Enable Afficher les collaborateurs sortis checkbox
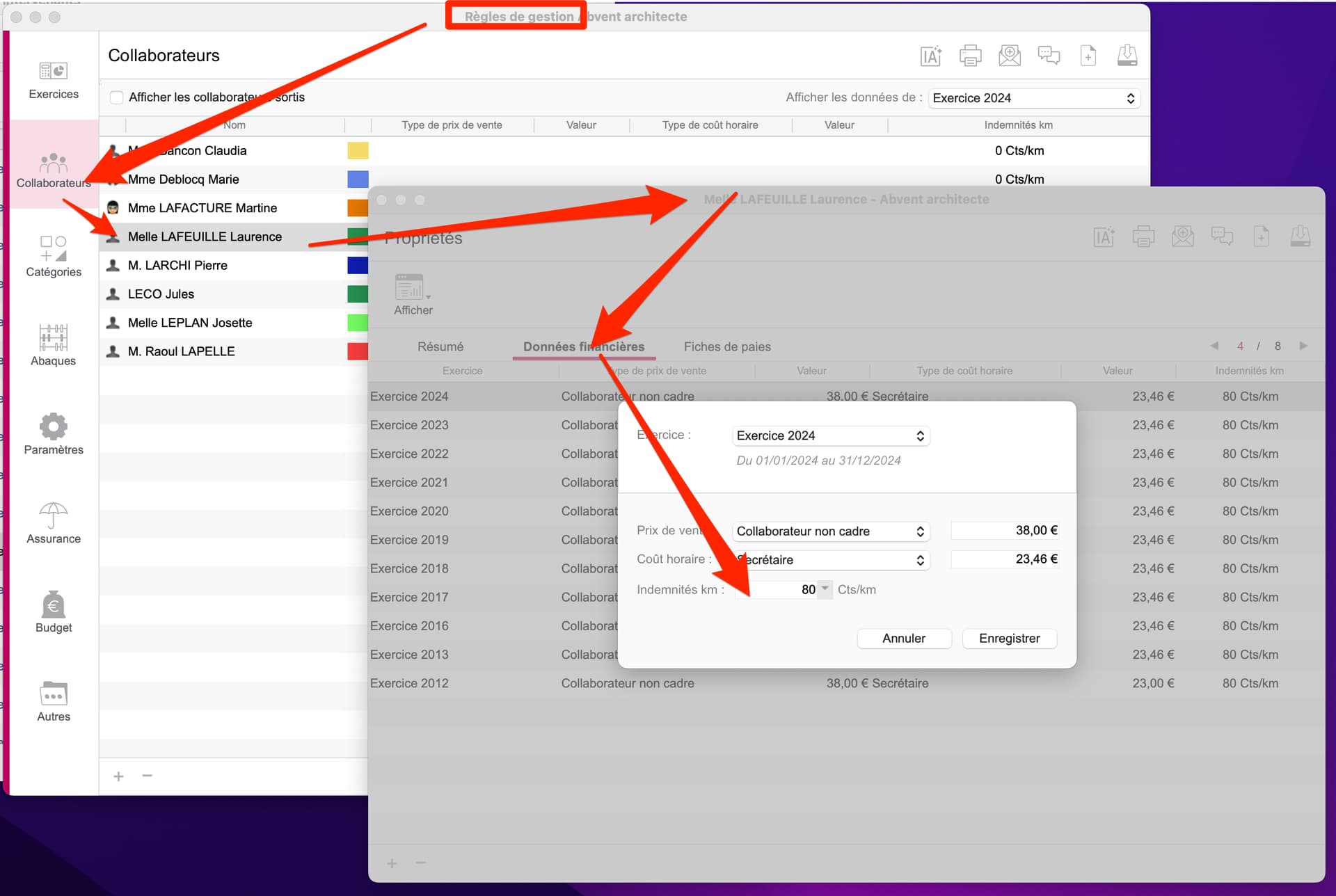The height and width of the screenshot is (896, 1336). click(117, 97)
